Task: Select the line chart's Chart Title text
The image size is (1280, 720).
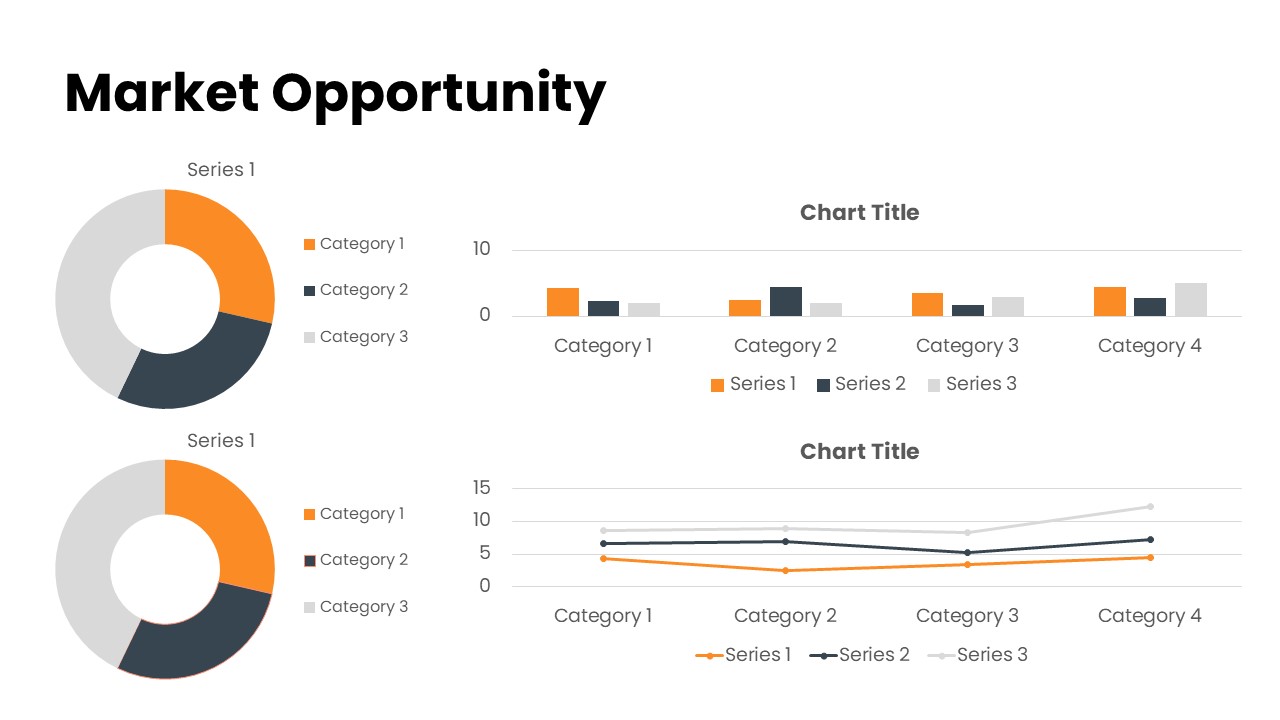Action: 859,452
